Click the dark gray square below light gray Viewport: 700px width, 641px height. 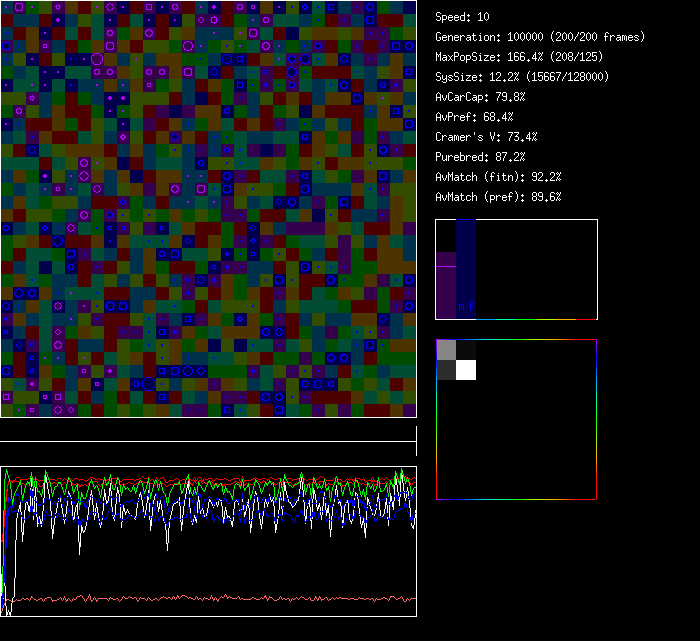tap(446, 370)
